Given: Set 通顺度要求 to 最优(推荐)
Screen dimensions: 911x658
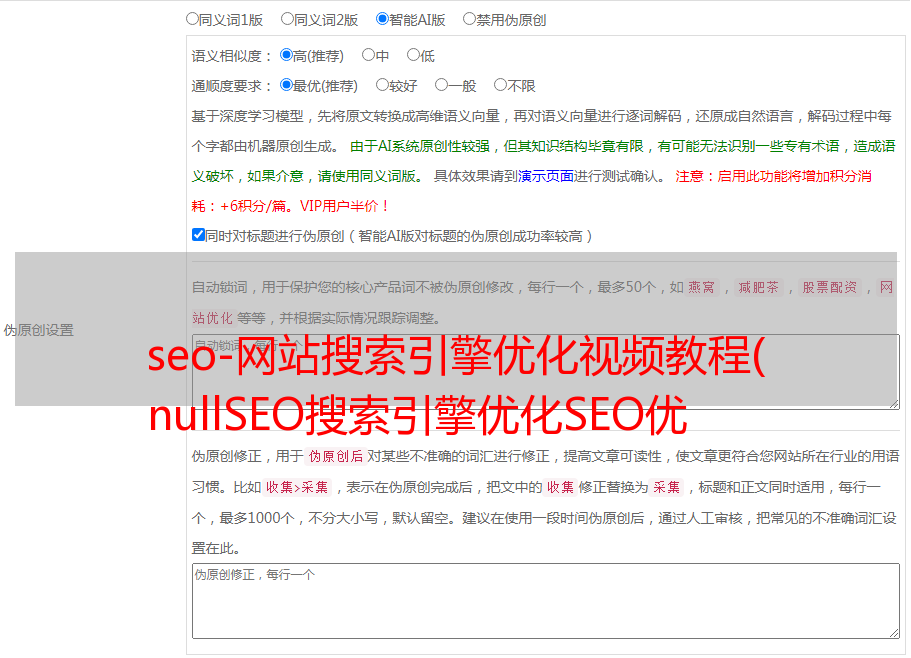Looking at the screenshot, I should [286, 85].
